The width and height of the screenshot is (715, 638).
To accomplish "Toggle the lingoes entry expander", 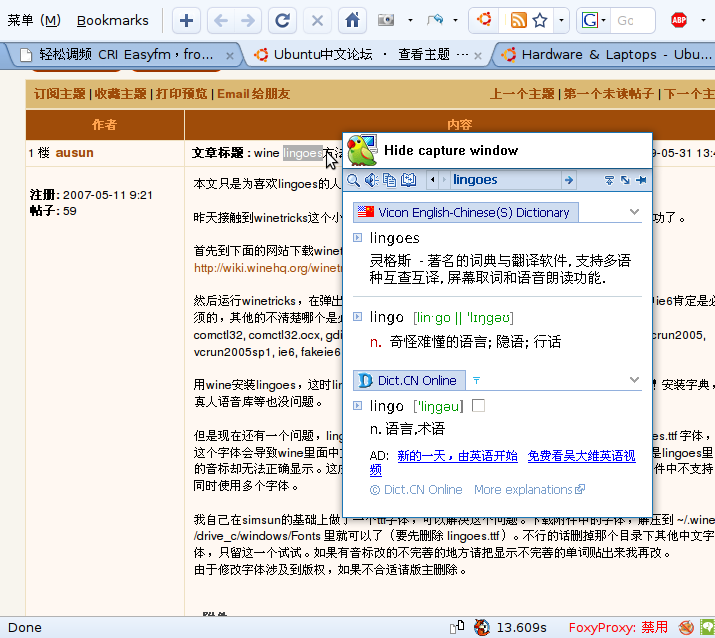I will [358, 238].
